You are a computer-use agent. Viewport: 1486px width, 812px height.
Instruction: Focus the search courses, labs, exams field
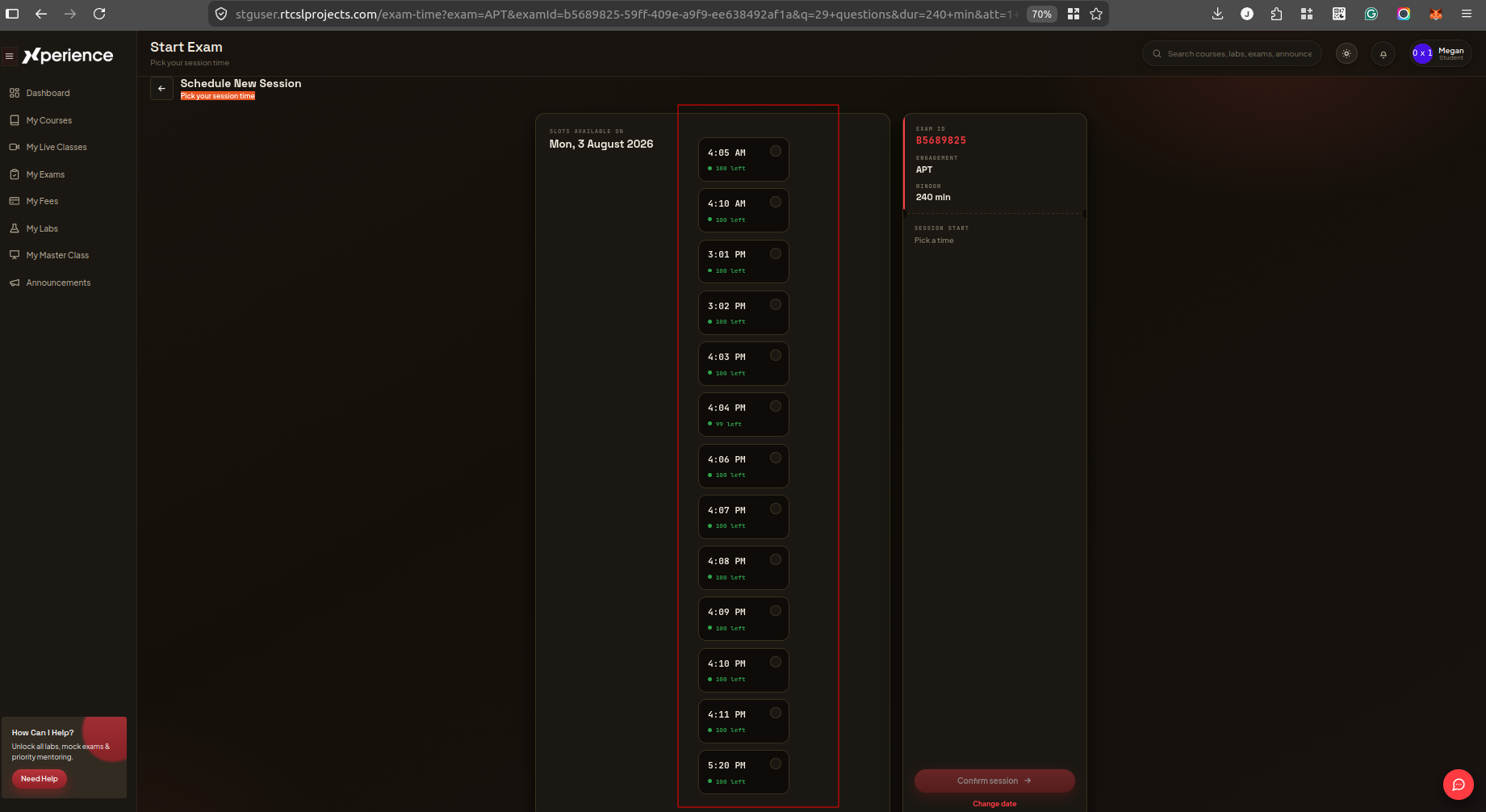[1232, 53]
